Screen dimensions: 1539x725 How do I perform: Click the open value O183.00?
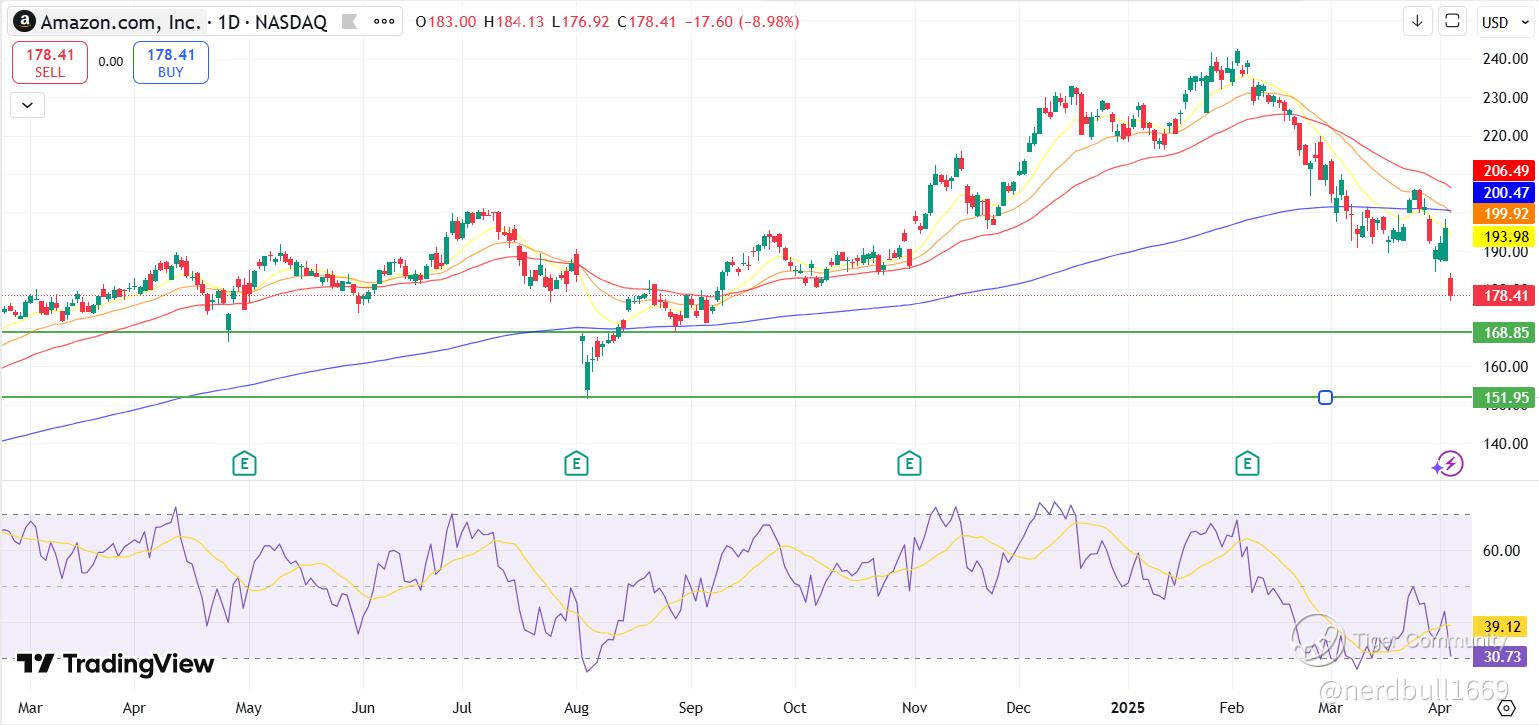click(445, 21)
